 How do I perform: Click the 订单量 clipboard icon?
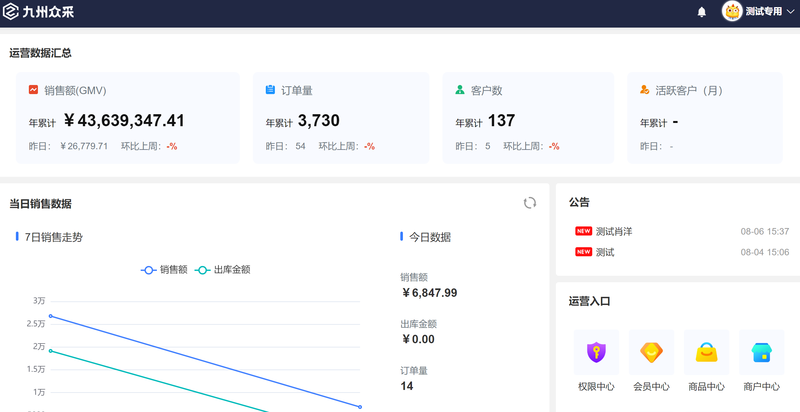pos(270,90)
